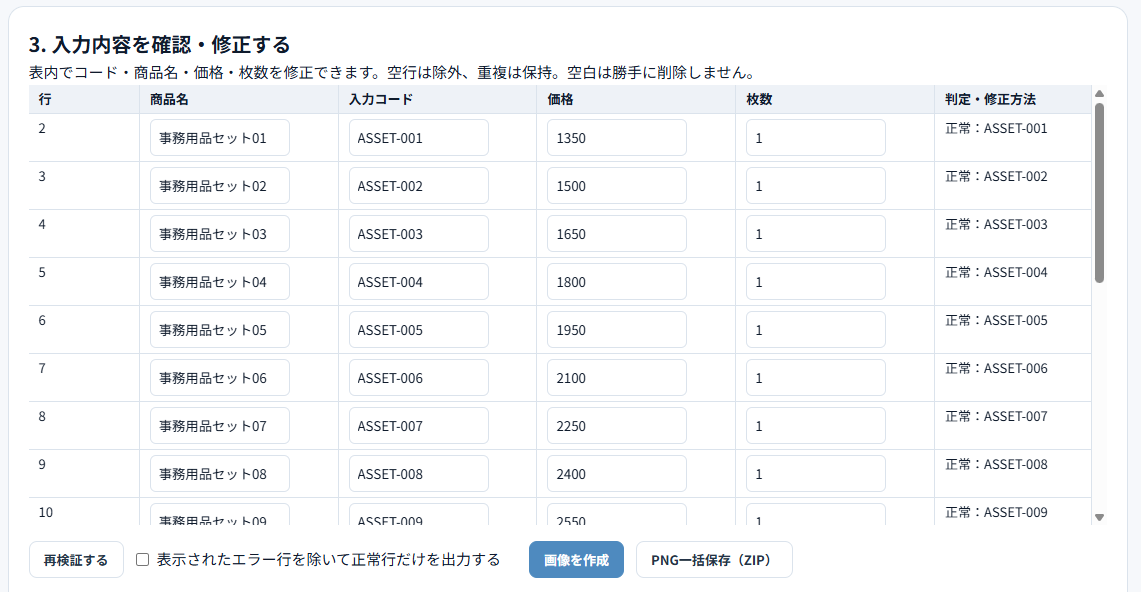Enable the checkbox to exclude error rows

(x=143, y=559)
